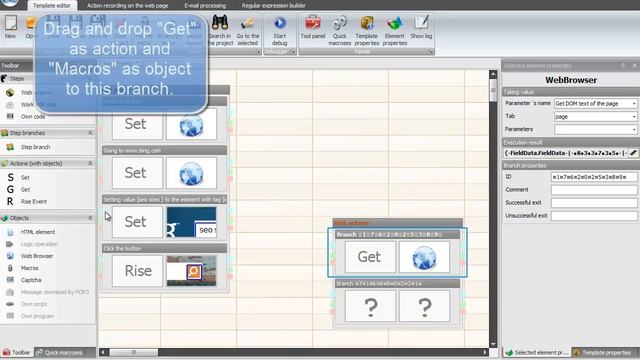Start debug with the play icon
Image resolution: width=640 pixels, height=360 pixels.
pyautogui.click(x=280, y=23)
